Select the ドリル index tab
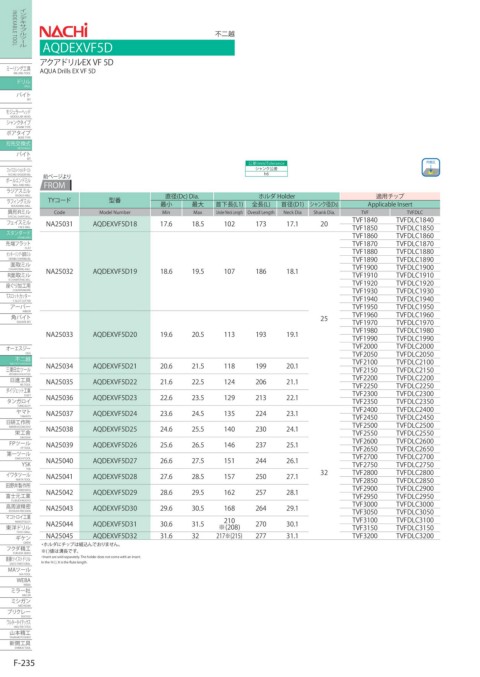This screenshot has height=677, width=480. (16, 83)
